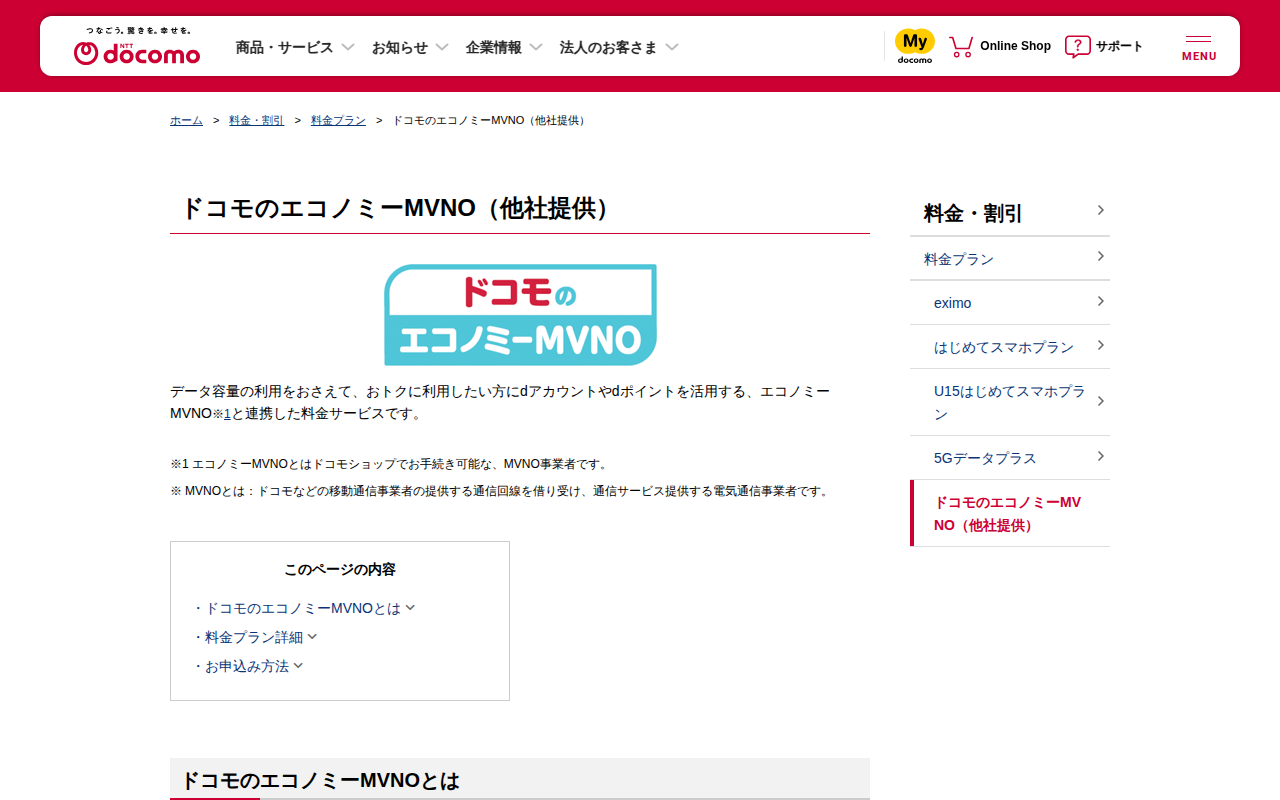The image size is (1280, 800).
Task: Open My docomo icon
Action: pos(914,46)
